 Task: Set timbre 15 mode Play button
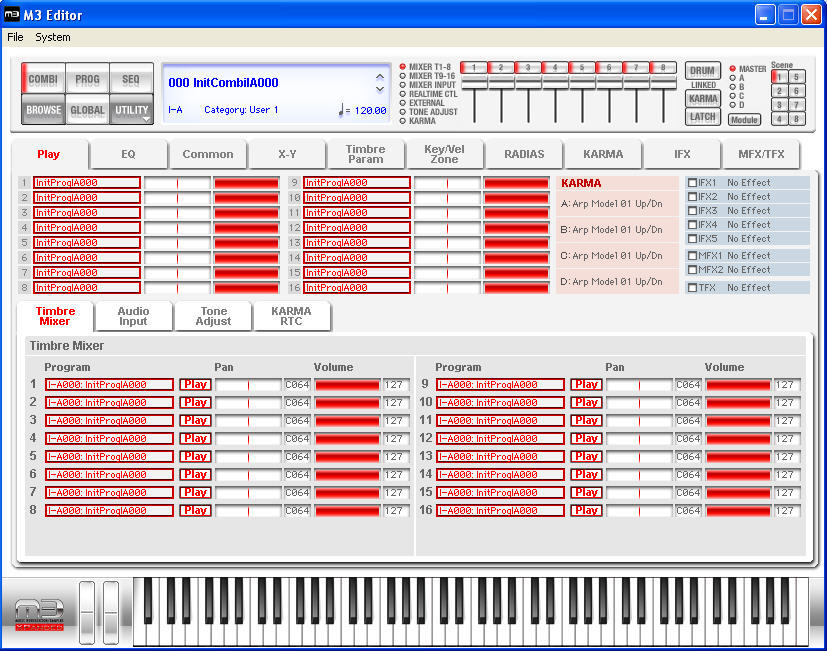(x=586, y=493)
